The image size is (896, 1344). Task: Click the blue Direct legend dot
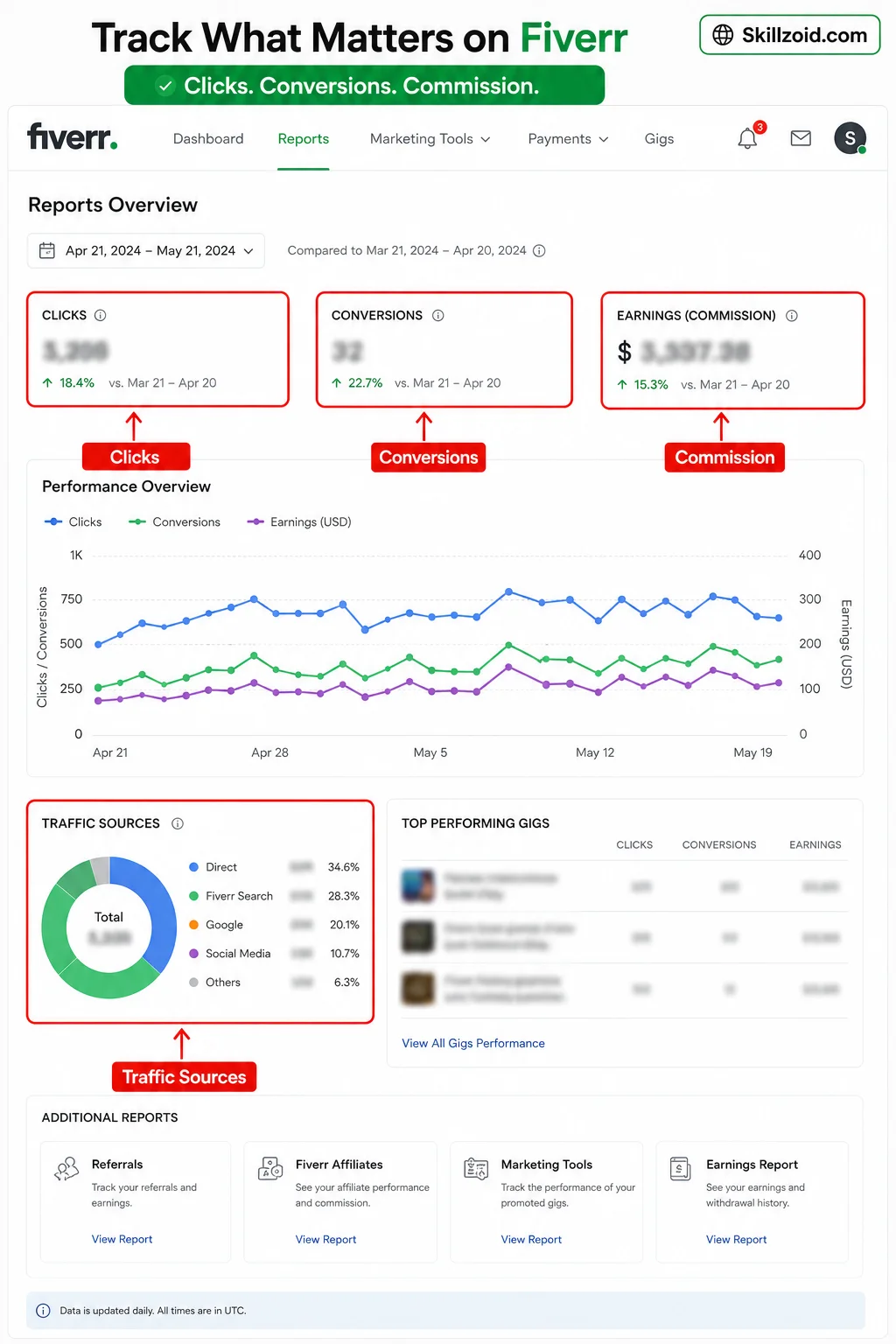coord(194,867)
